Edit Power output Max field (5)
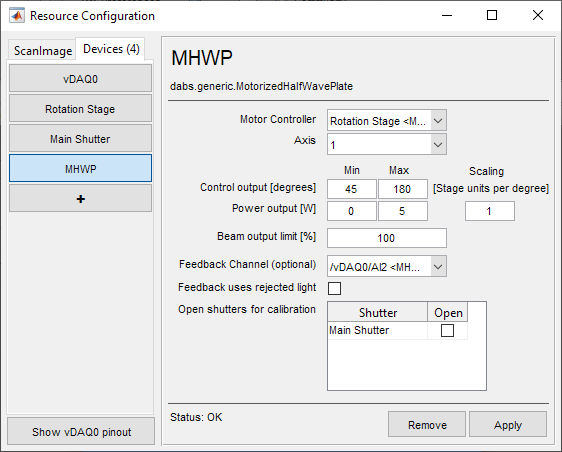This screenshot has width=562, height=452. coord(403,211)
